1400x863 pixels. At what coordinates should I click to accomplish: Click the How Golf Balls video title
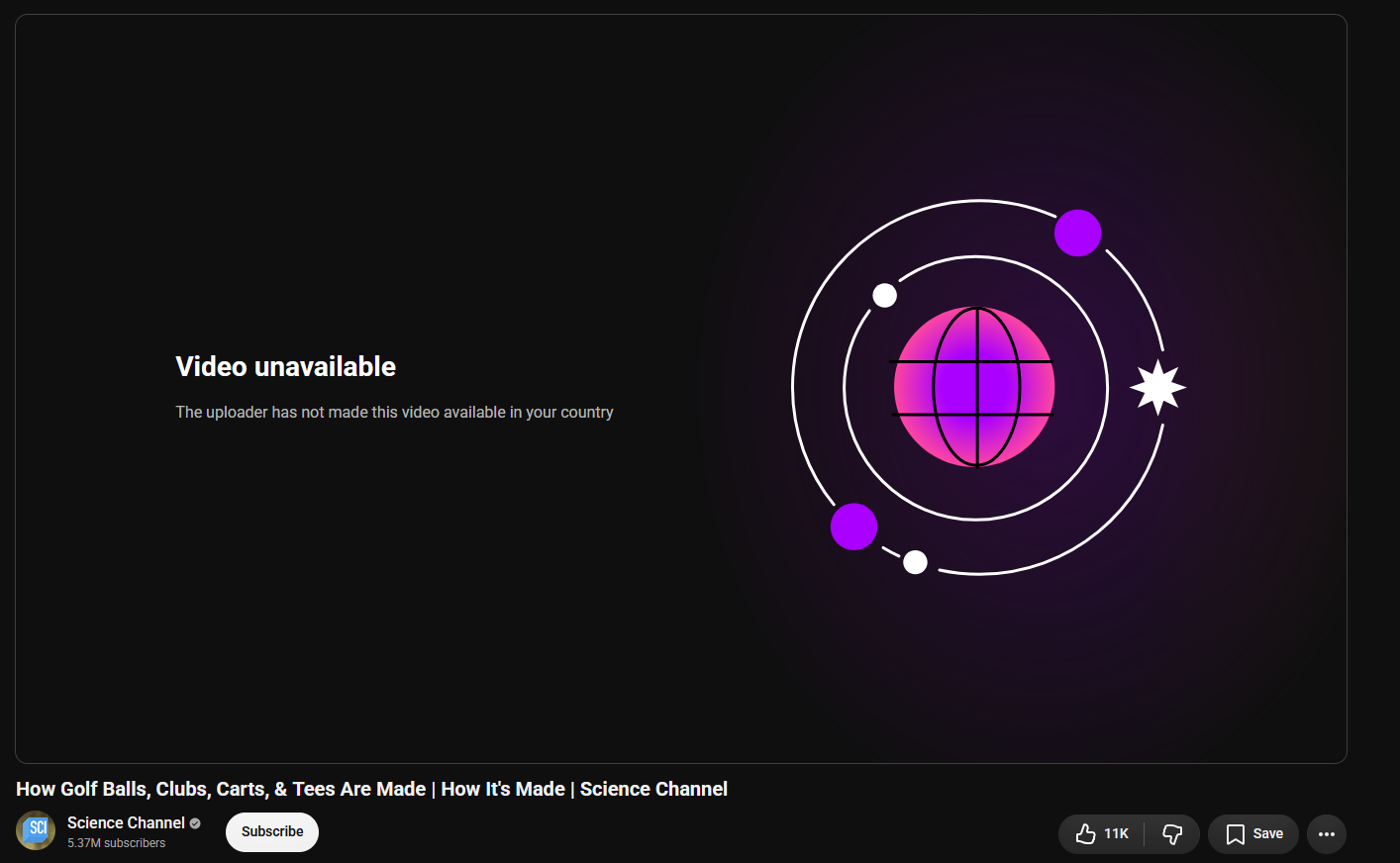[x=371, y=789]
